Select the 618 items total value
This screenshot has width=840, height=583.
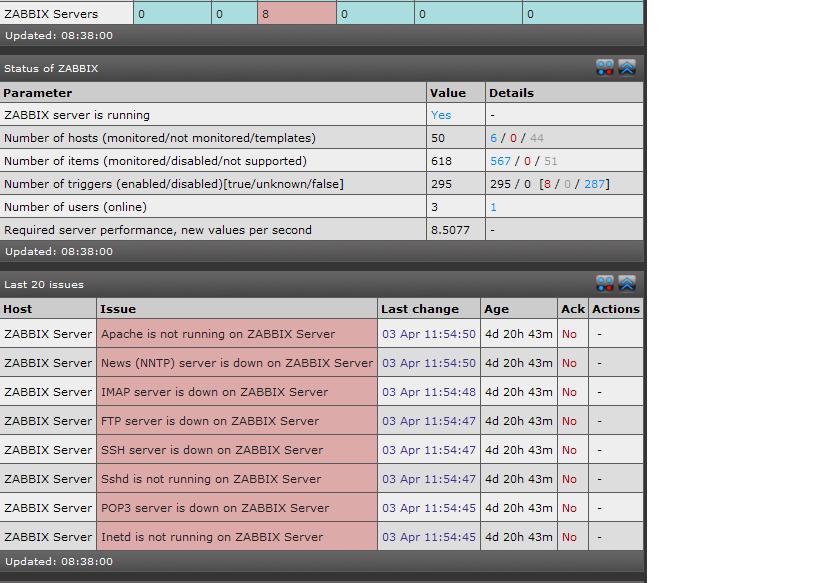441,161
